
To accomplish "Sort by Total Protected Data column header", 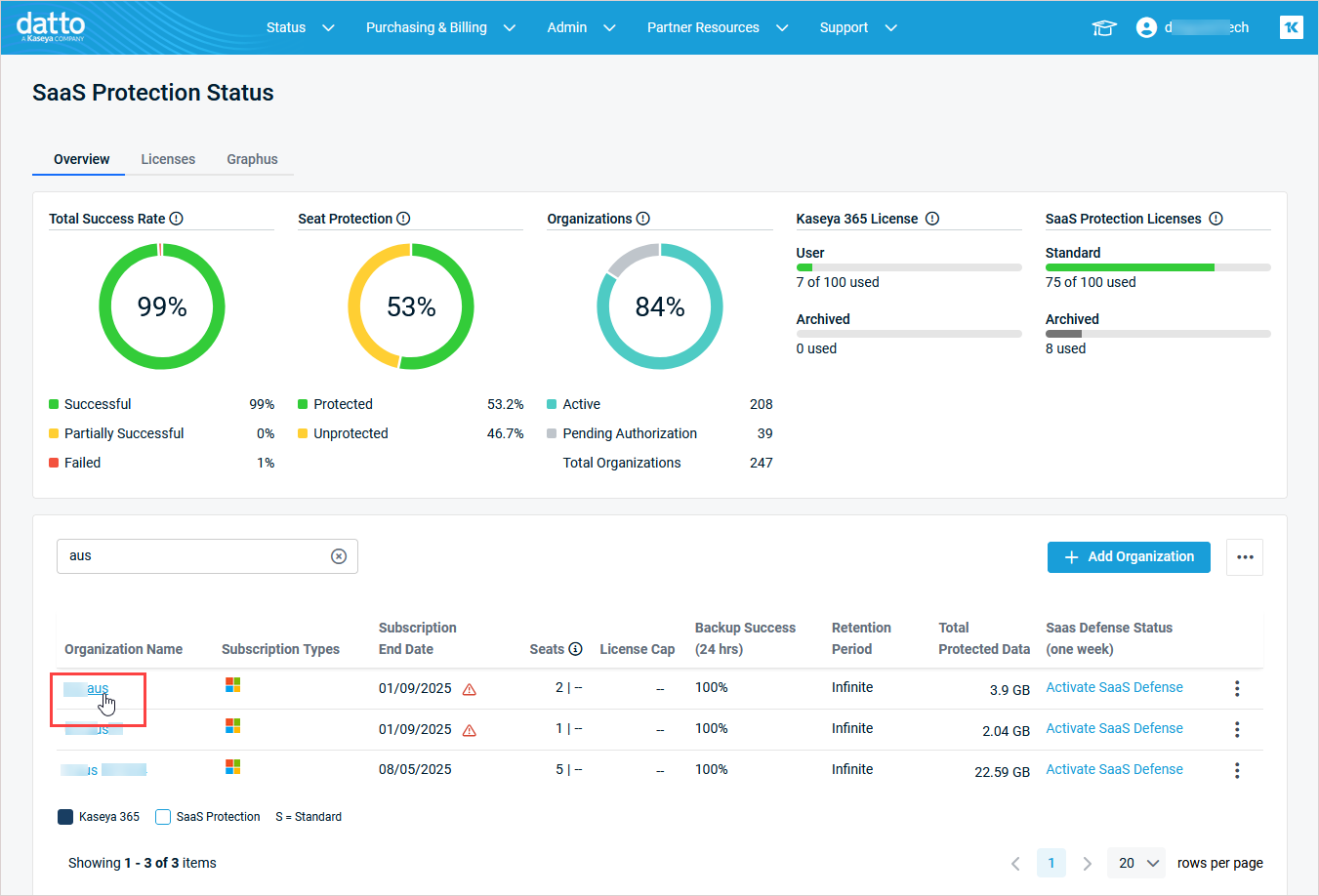I will pyautogui.click(x=984, y=638).
